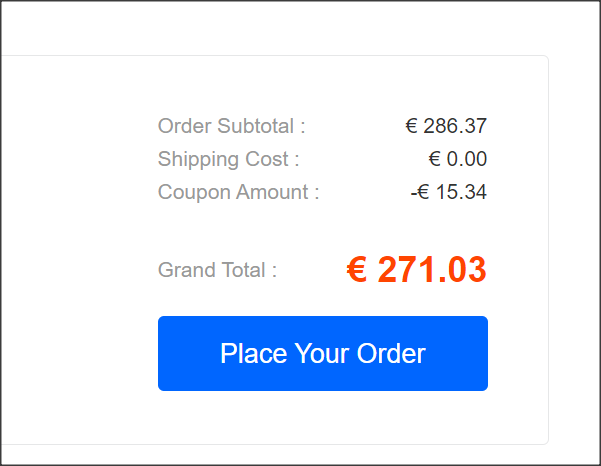Click the € 0.00 shipping amount
The width and height of the screenshot is (601, 466).
click(458, 159)
